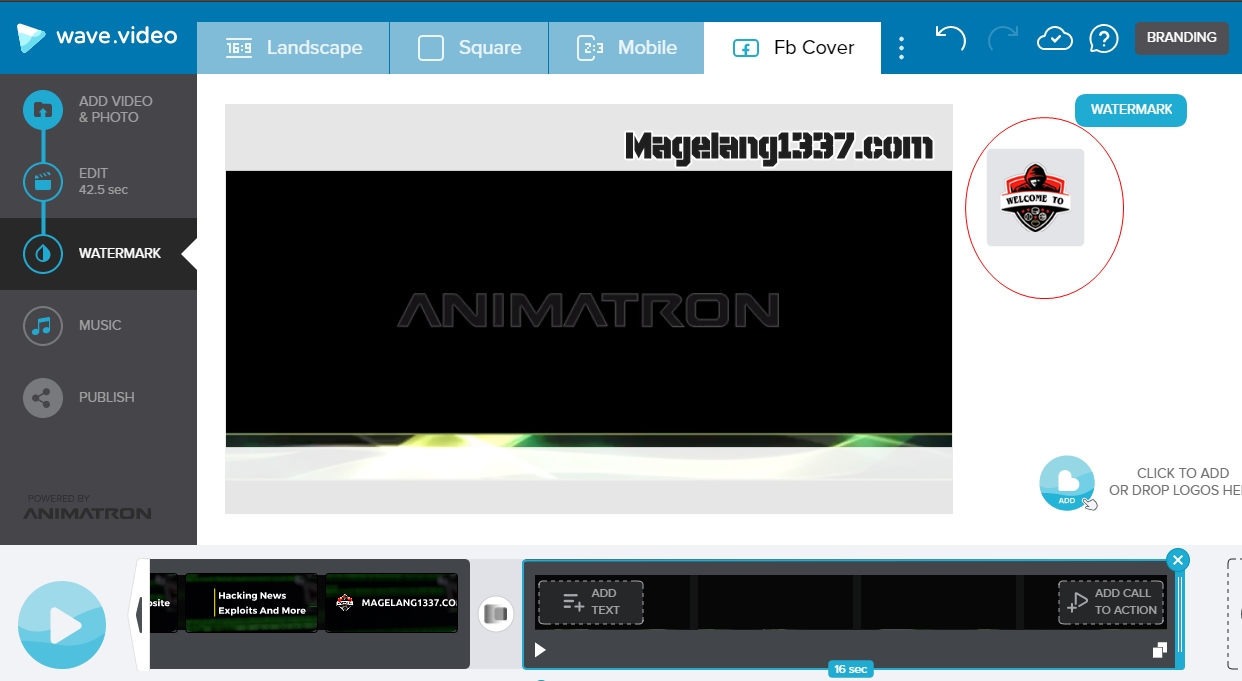The image size is (1242, 681).
Task: Click the Add logo cloud icon
Action: [x=1067, y=483]
